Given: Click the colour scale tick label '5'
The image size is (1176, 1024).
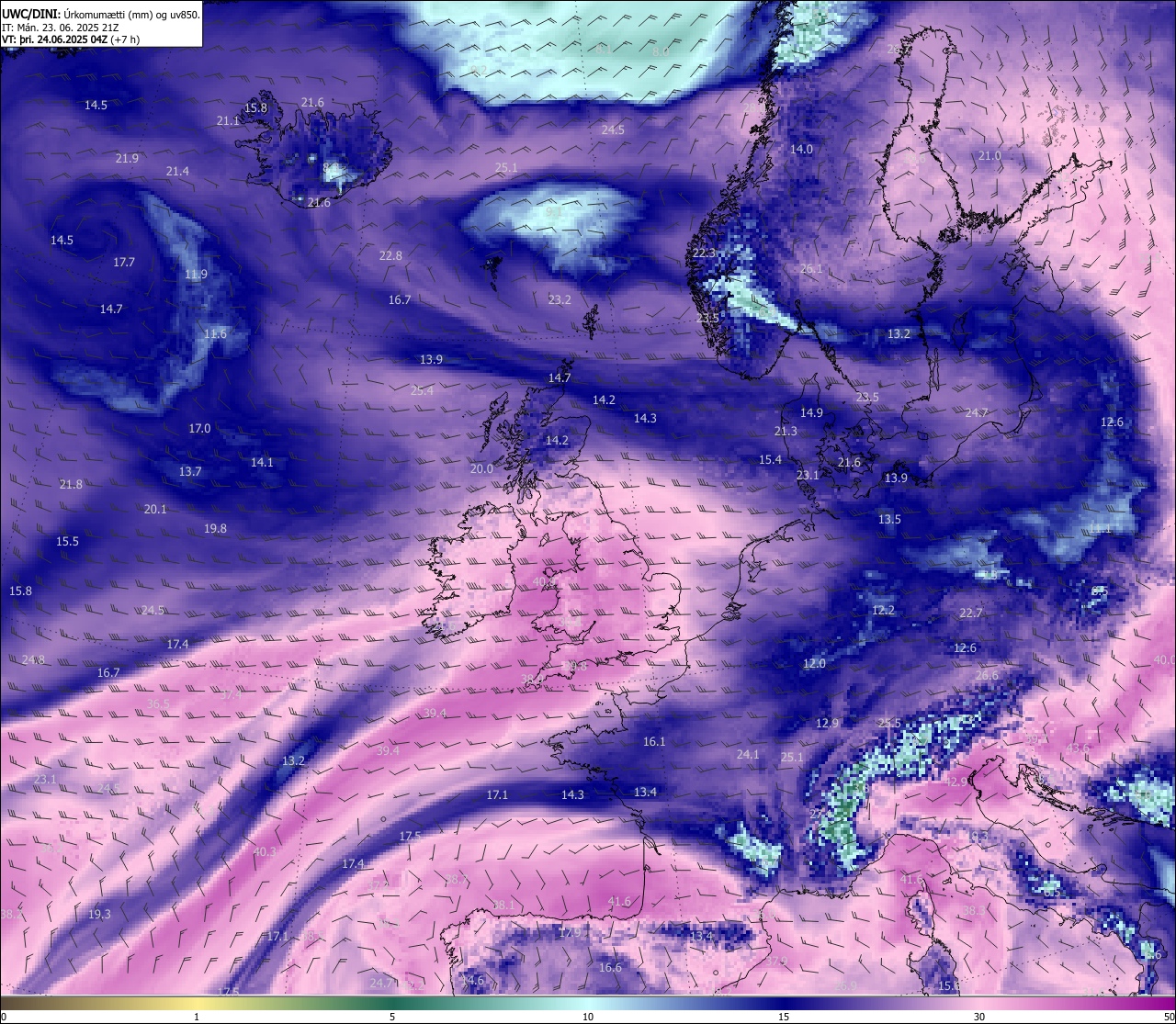Looking at the screenshot, I should [392, 1017].
